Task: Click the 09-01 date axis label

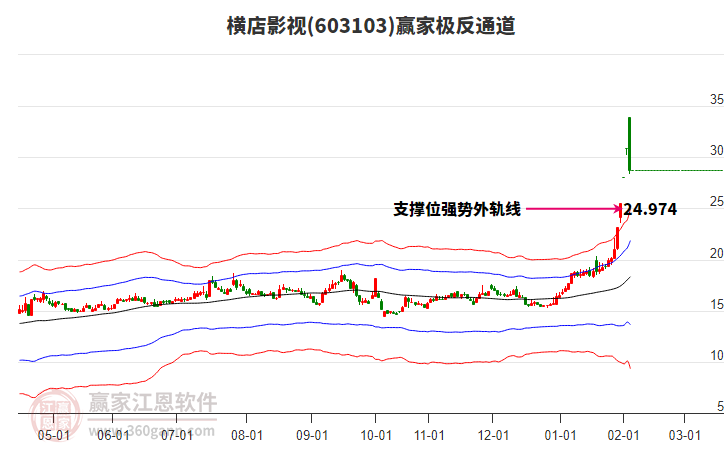Action: tap(312, 436)
